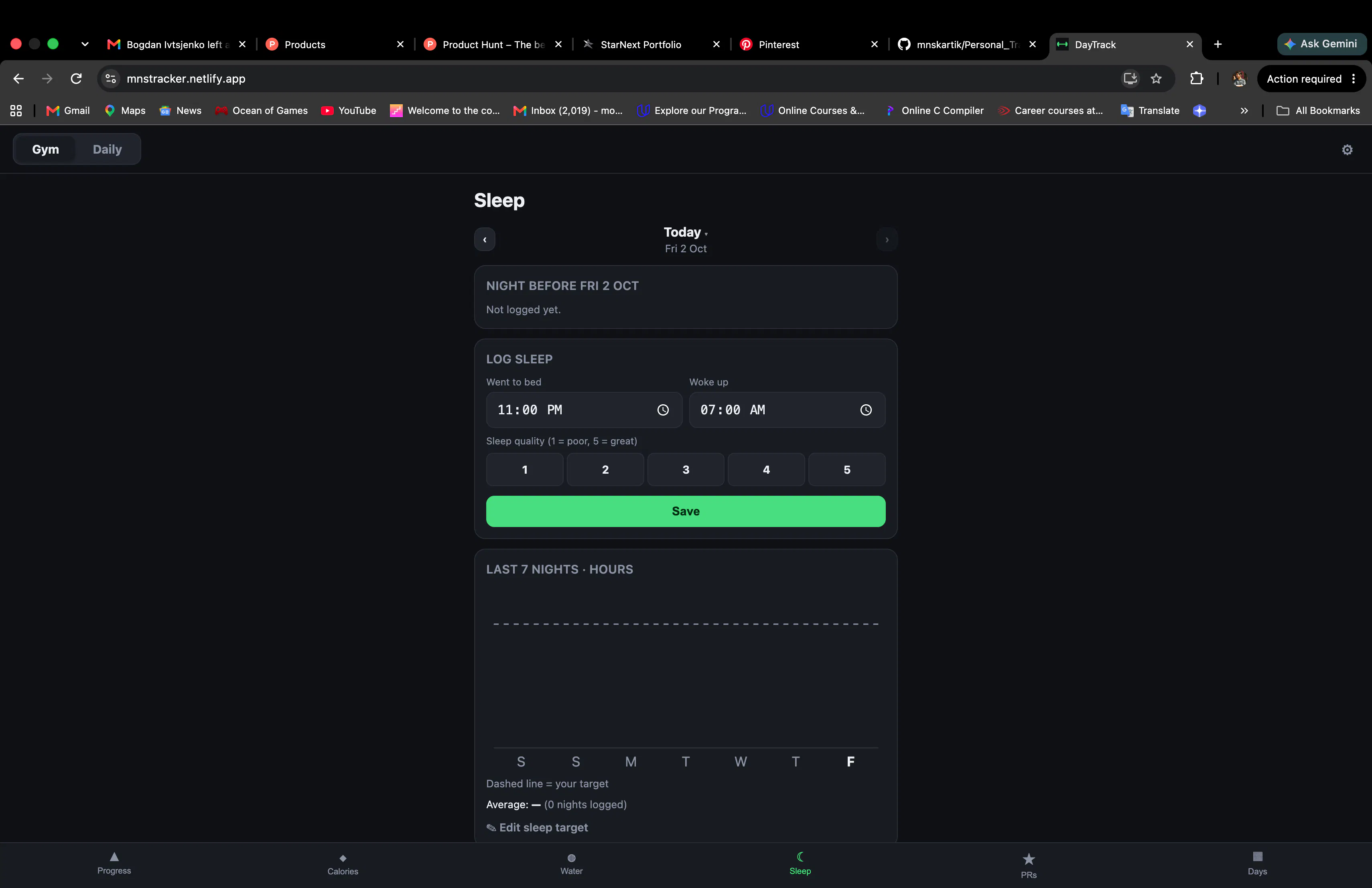
Task: Open the Today date dropdown
Action: click(686, 232)
